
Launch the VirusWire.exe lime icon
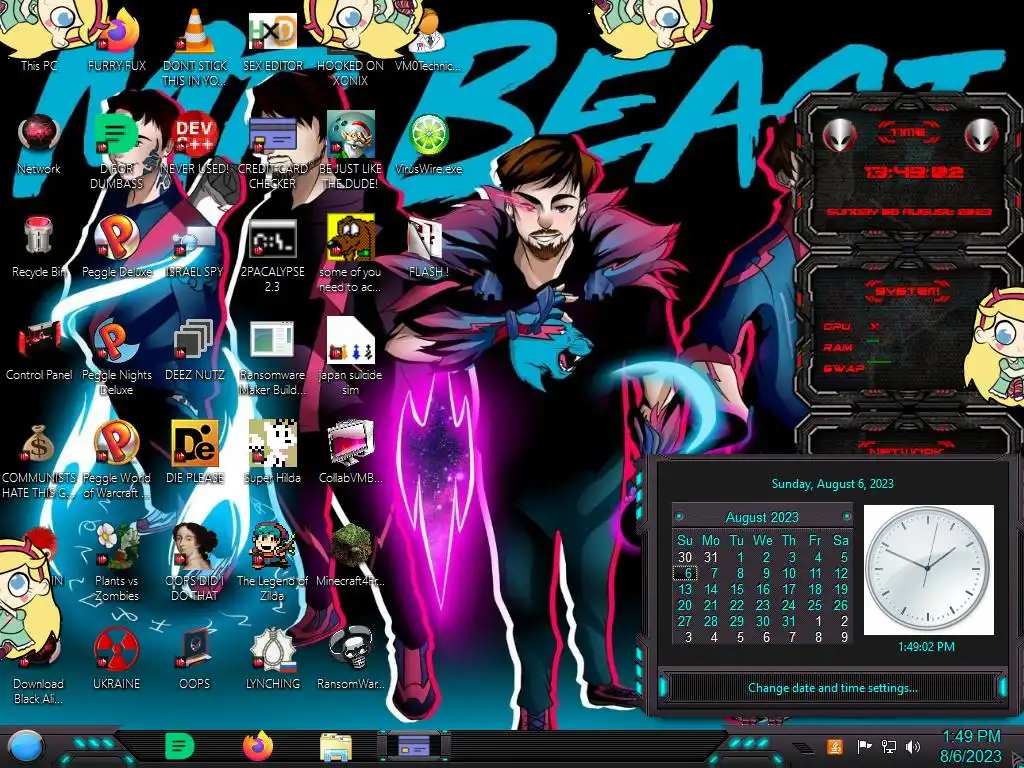coord(428,144)
